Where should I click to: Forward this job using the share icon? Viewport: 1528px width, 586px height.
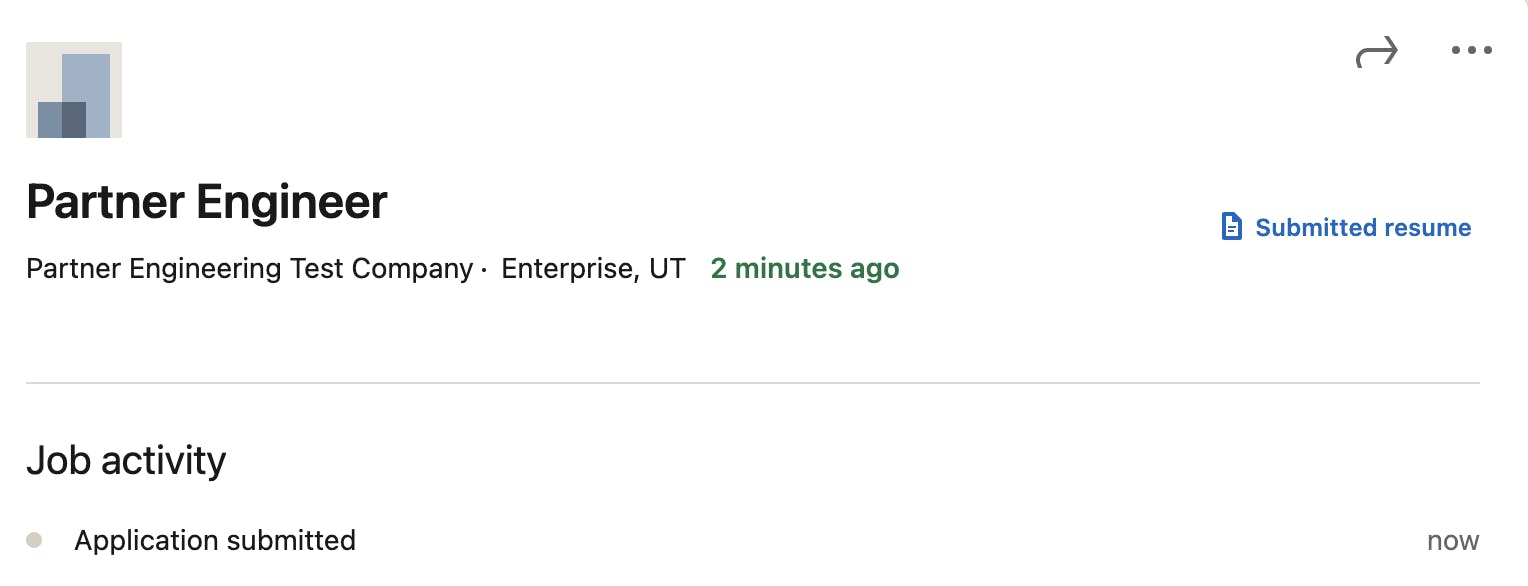pos(1378,51)
